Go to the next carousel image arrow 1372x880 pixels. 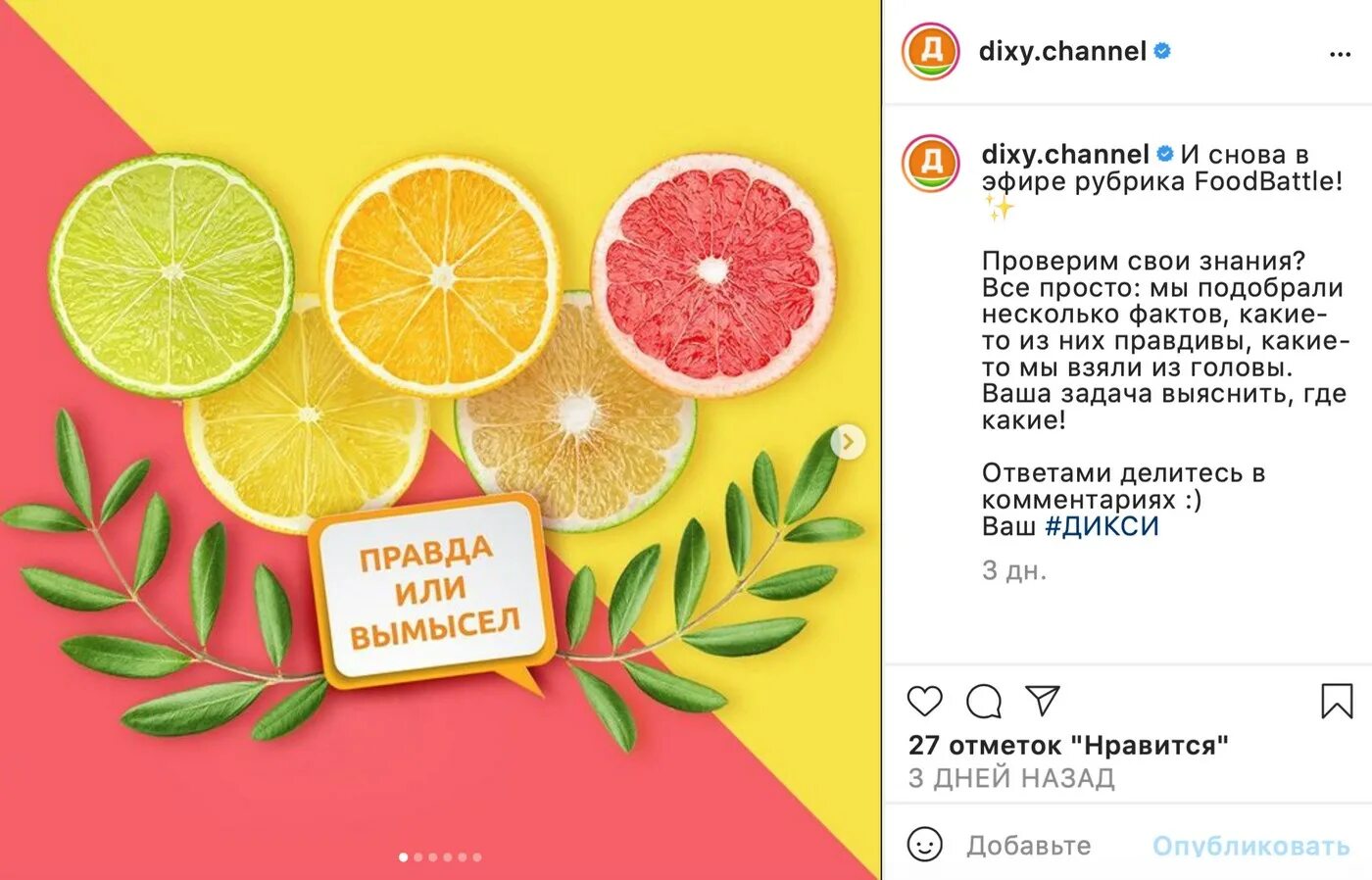pyautogui.click(x=848, y=442)
